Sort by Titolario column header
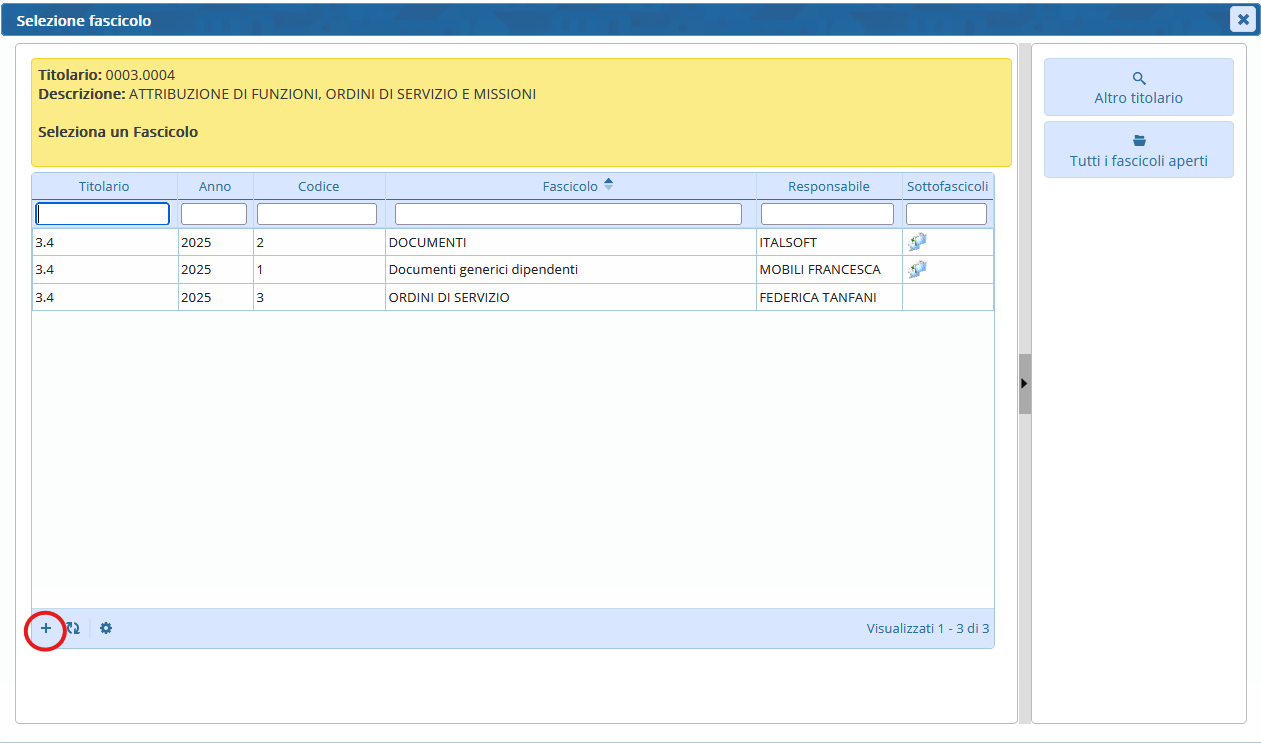 104,186
